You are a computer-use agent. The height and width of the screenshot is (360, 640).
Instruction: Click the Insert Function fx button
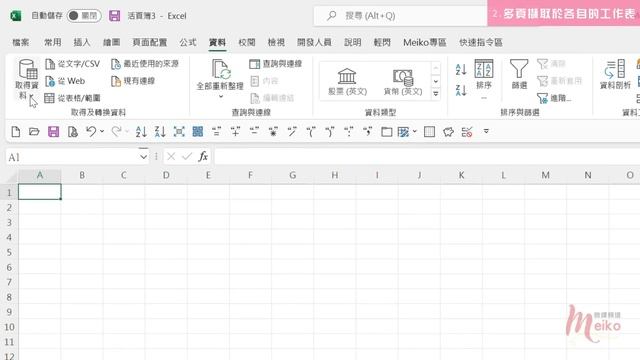[203, 156]
